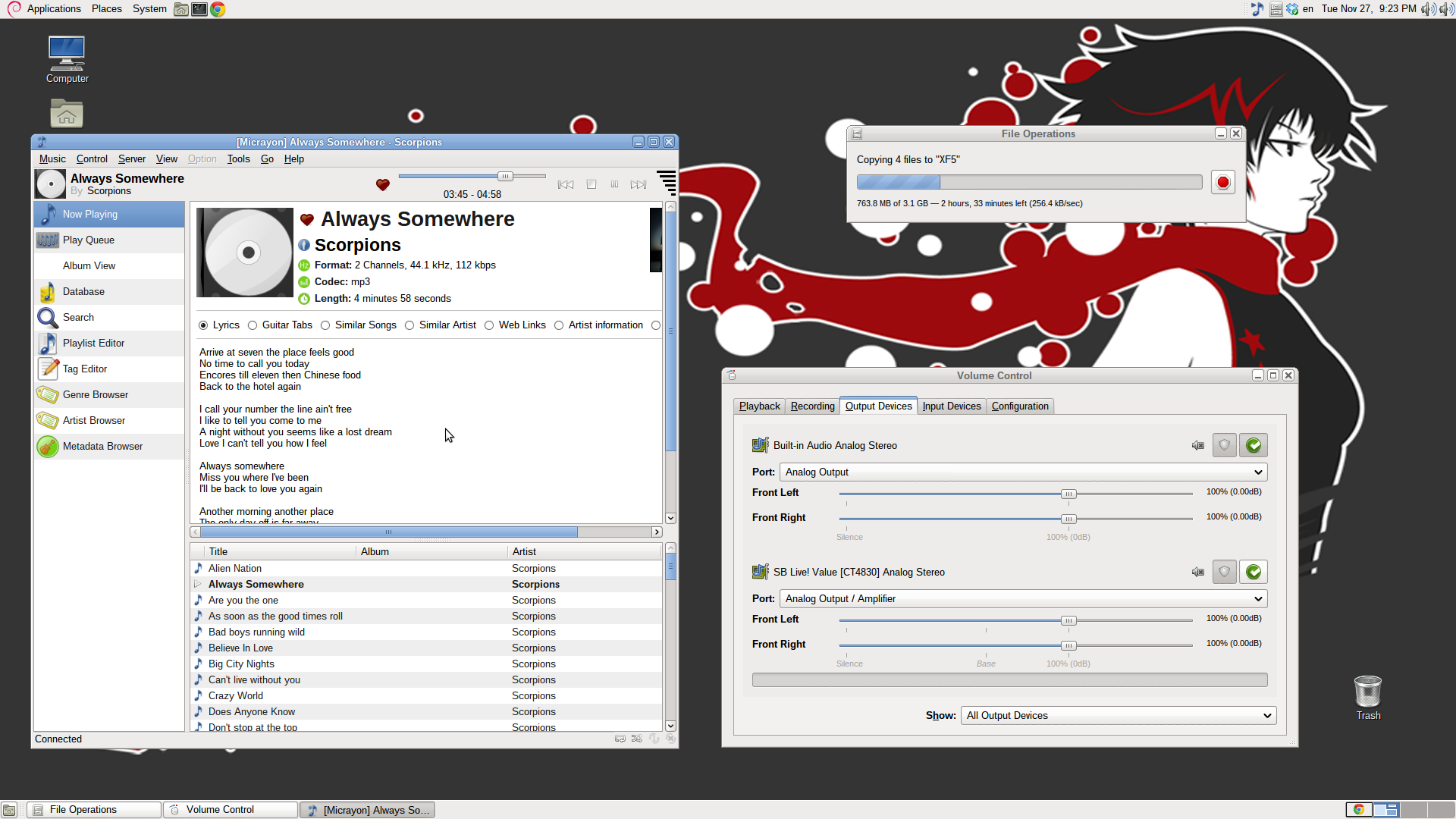This screenshot has width=1456, height=819.
Task: Sort playlist by Album column
Action: click(431, 552)
